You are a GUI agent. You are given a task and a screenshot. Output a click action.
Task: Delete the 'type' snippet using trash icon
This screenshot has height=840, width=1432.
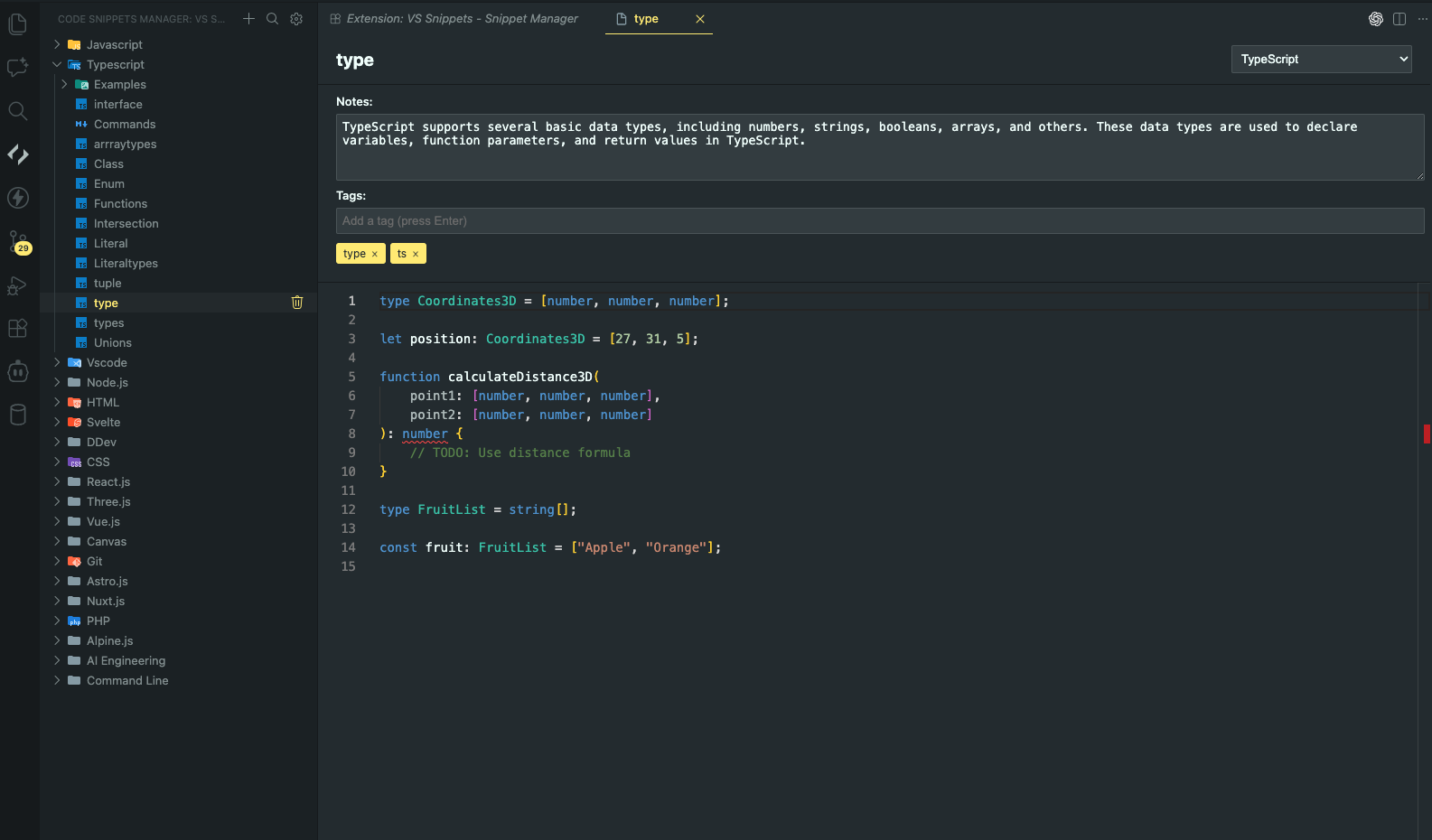(x=297, y=303)
